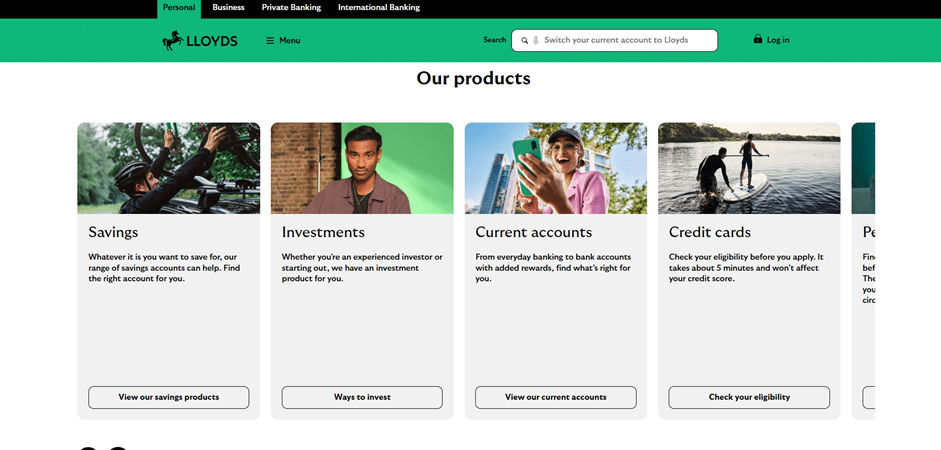This screenshot has height=450, width=941.
Task: Open the Credit cards paddleboarding image
Action: pyautogui.click(x=749, y=168)
